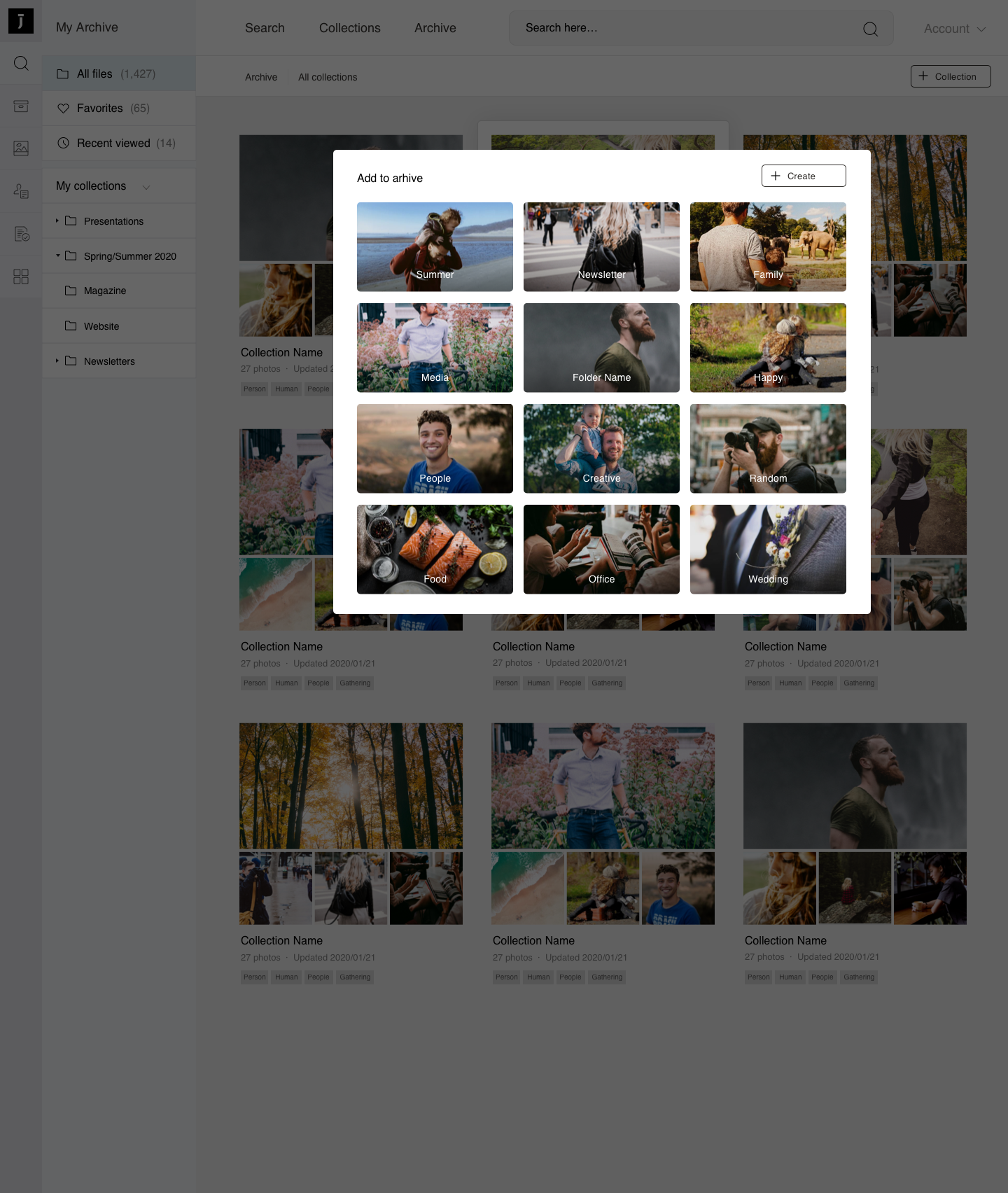The image size is (1008, 1193).
Task: Go to the Collections tab
Action: (350, 28)
